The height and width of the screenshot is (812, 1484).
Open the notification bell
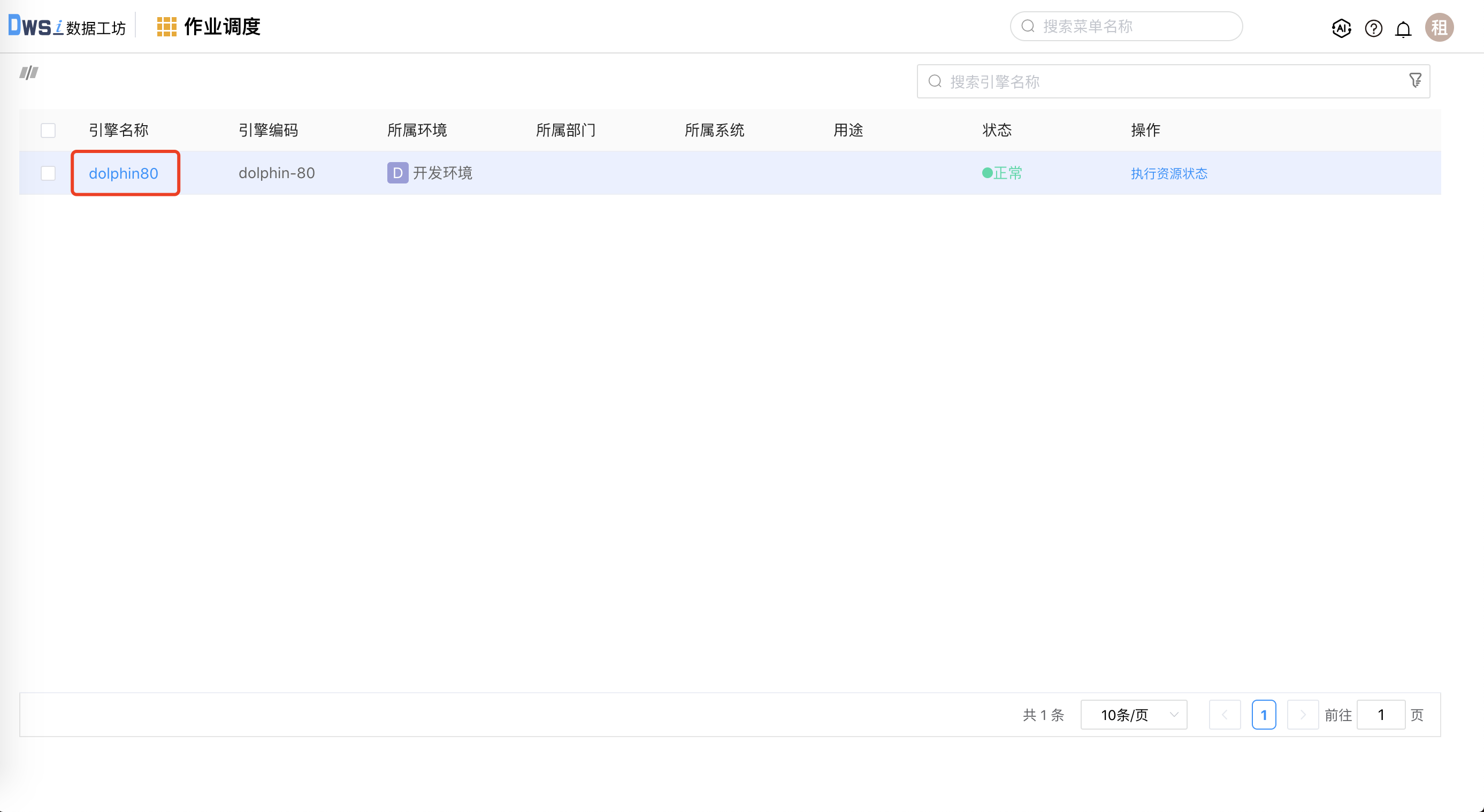(x=1404, y=28)
